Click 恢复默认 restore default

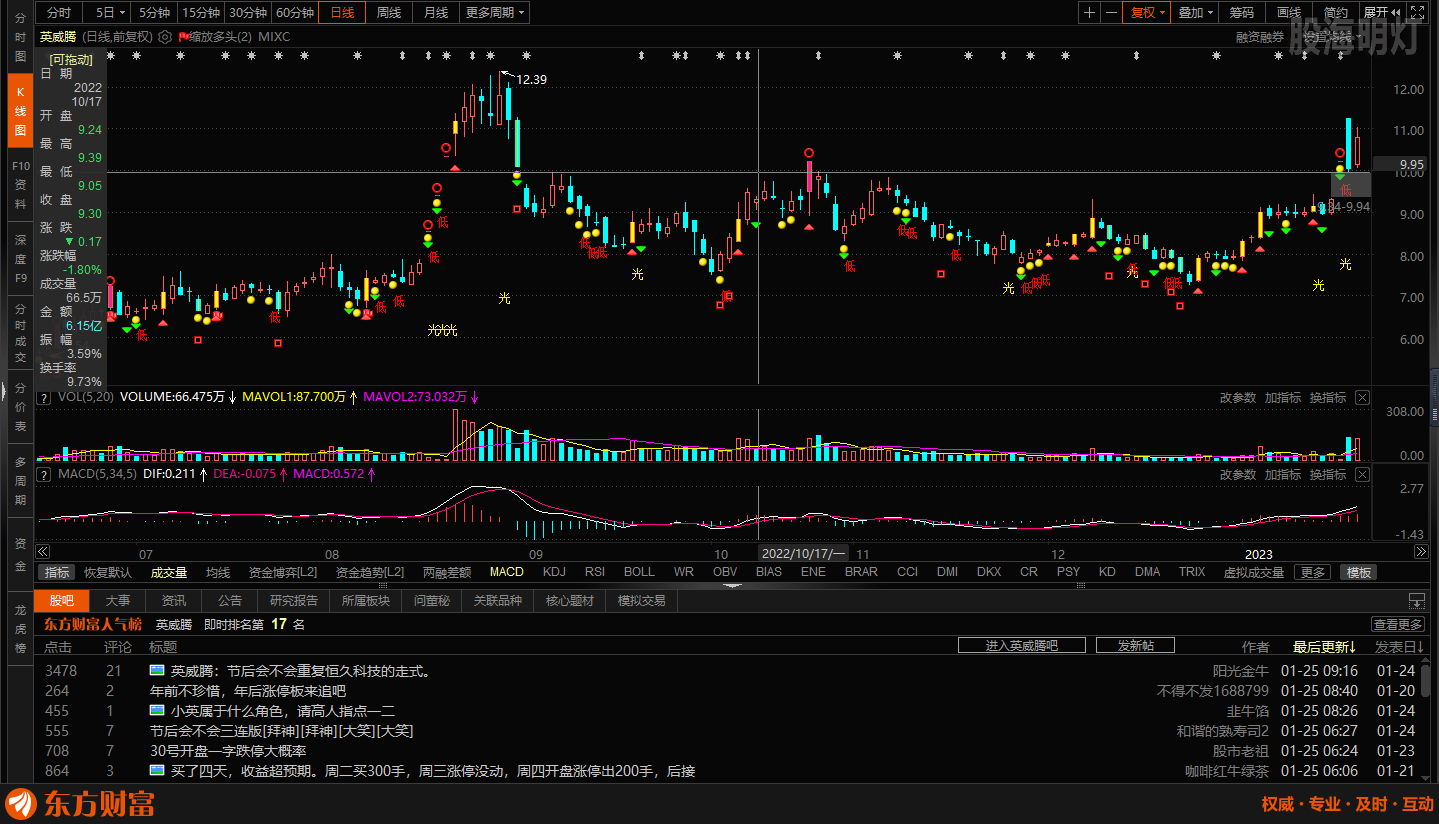tap(108, 572)
